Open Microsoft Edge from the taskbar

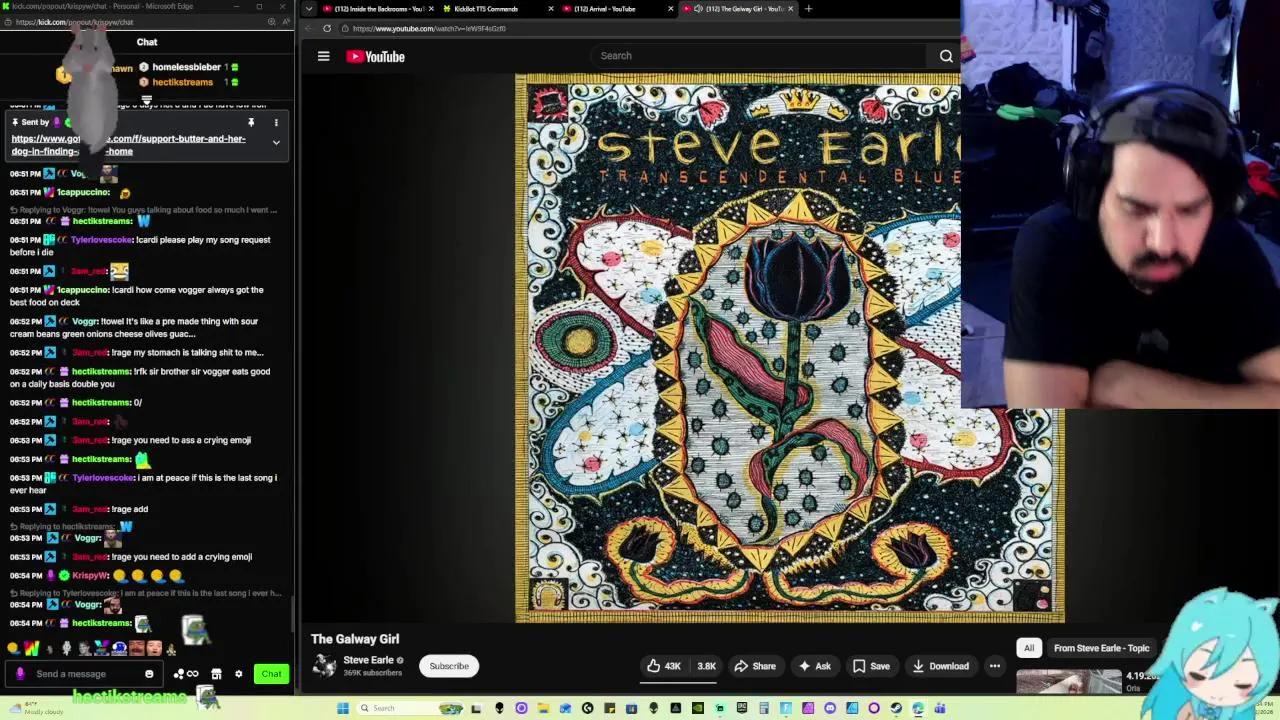pyautogui.click(x=918, y=709)
